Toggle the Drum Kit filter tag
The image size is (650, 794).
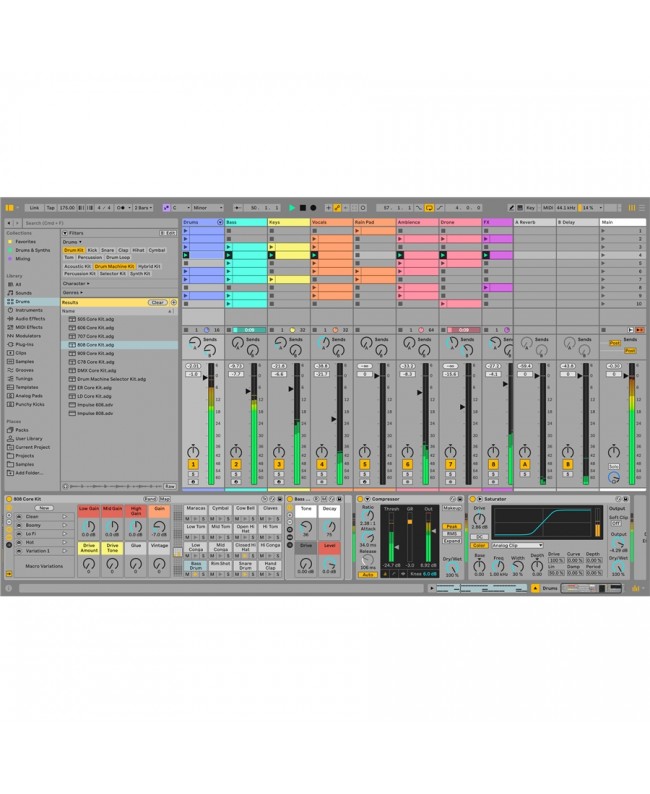(x=74, y=250)
